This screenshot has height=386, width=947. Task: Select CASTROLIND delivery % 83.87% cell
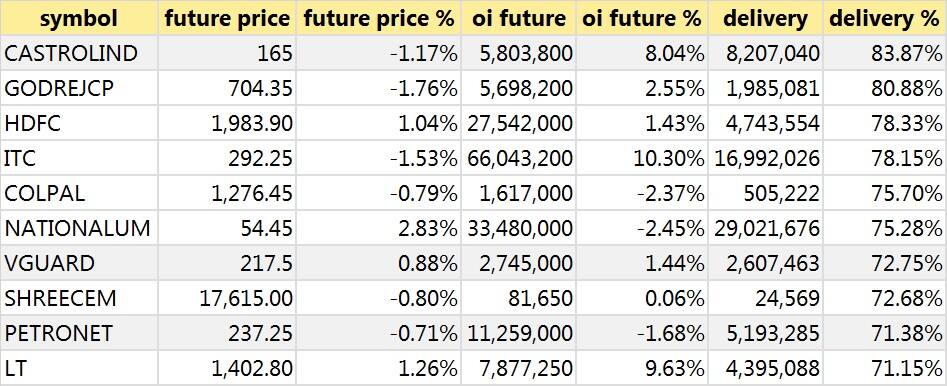click(x=884, y=53)
